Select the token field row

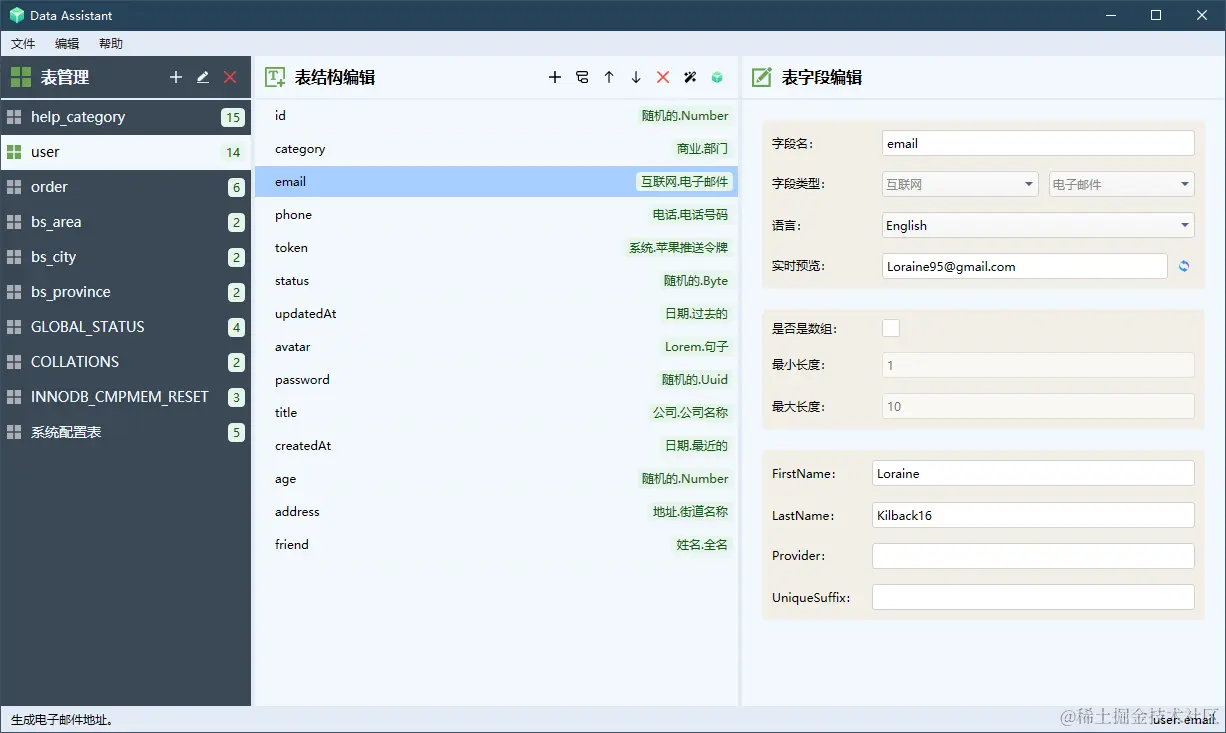(496, 248)
